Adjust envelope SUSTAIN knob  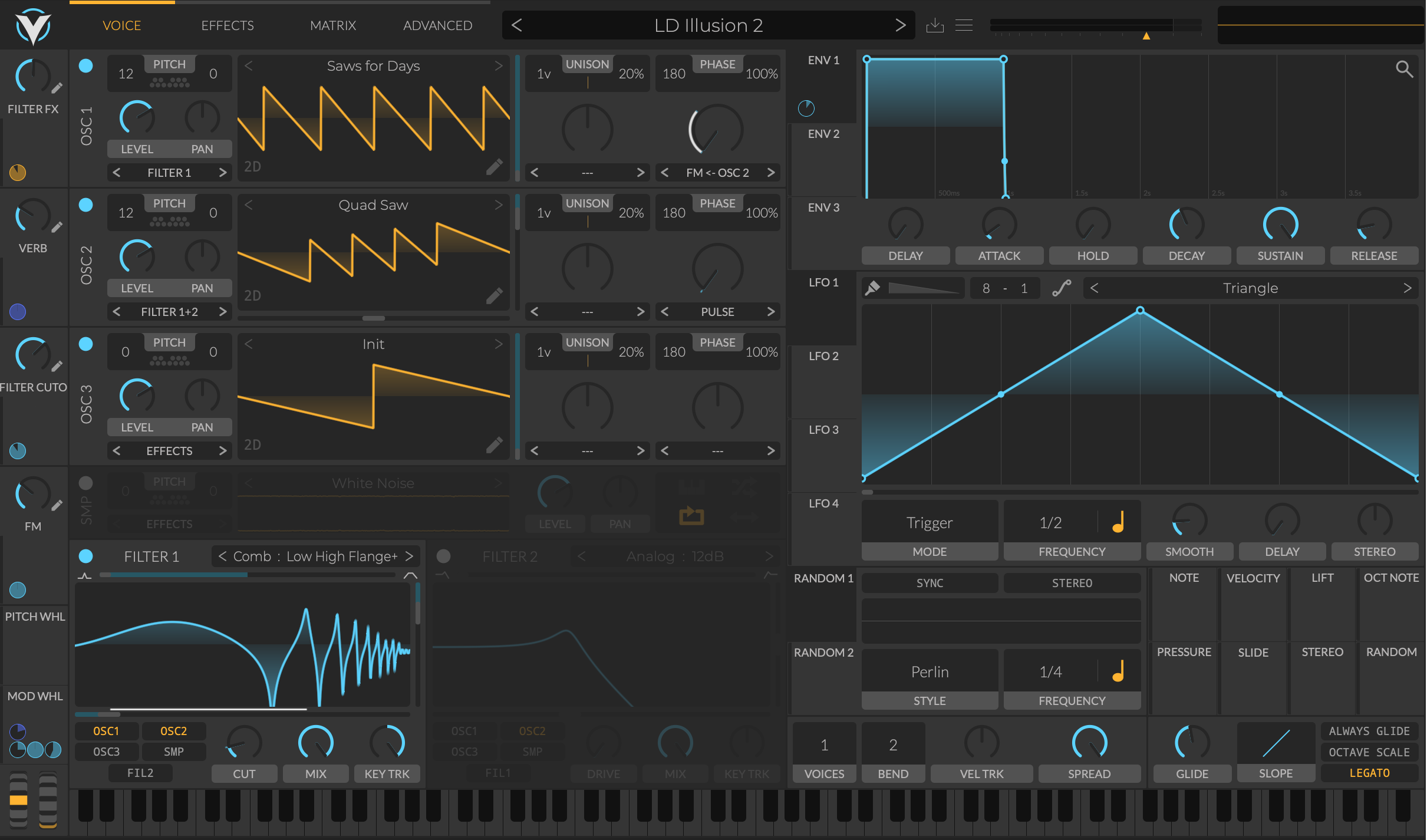(x=1280, y=225)
